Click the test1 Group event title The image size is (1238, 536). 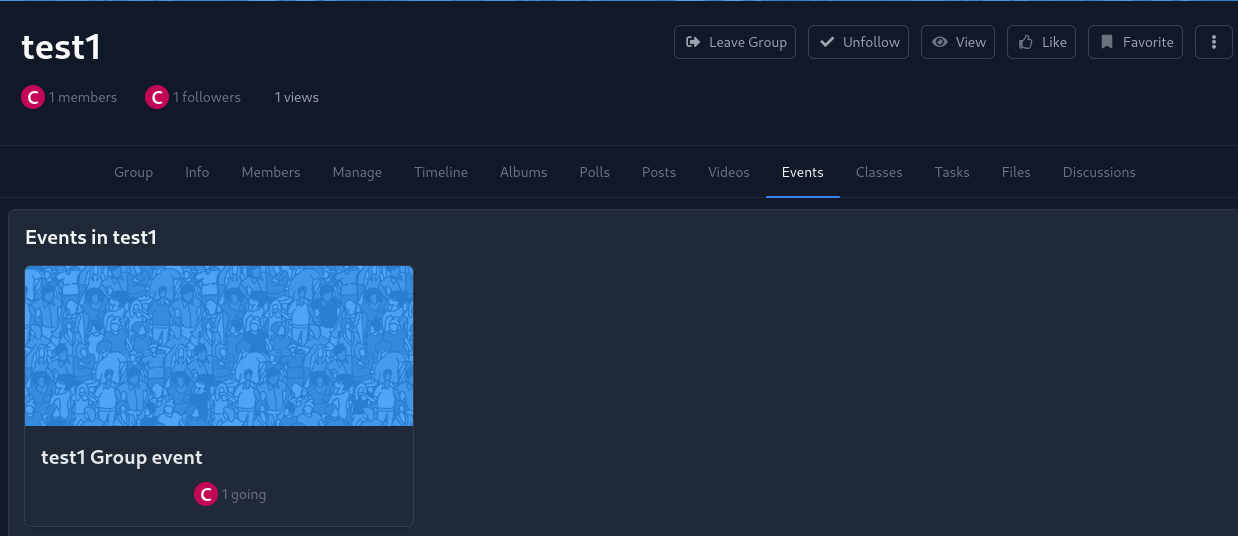pos(122,457)
